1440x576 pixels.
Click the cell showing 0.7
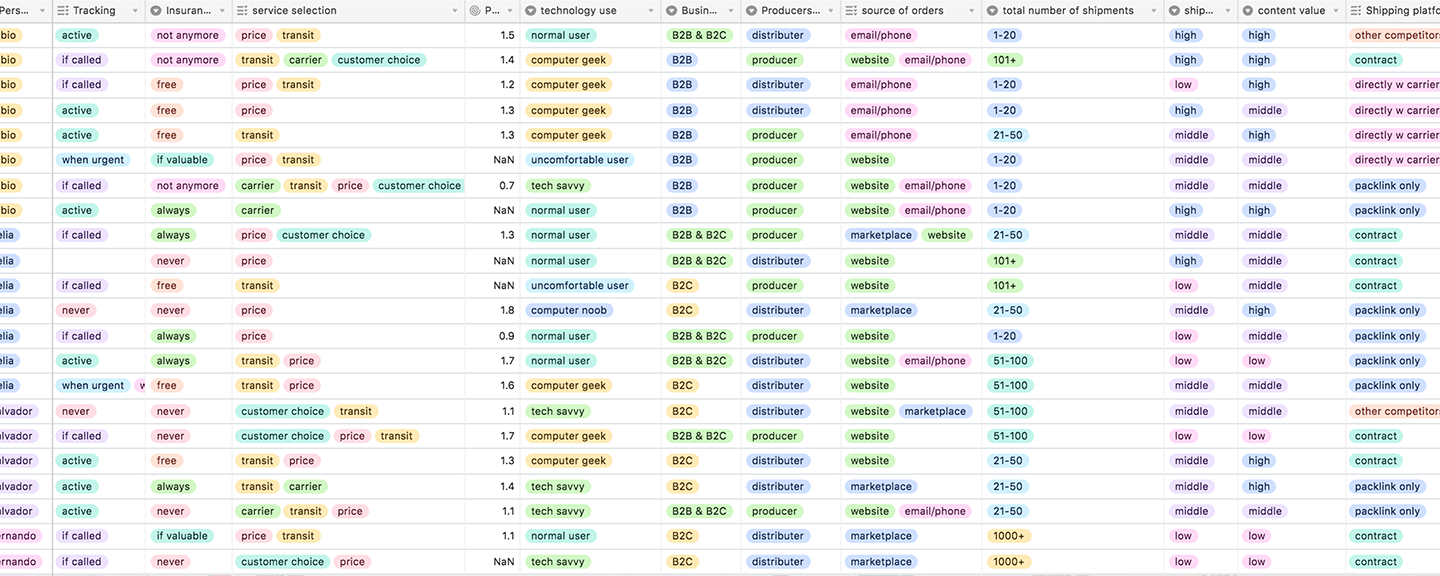(x=492, y=186)
